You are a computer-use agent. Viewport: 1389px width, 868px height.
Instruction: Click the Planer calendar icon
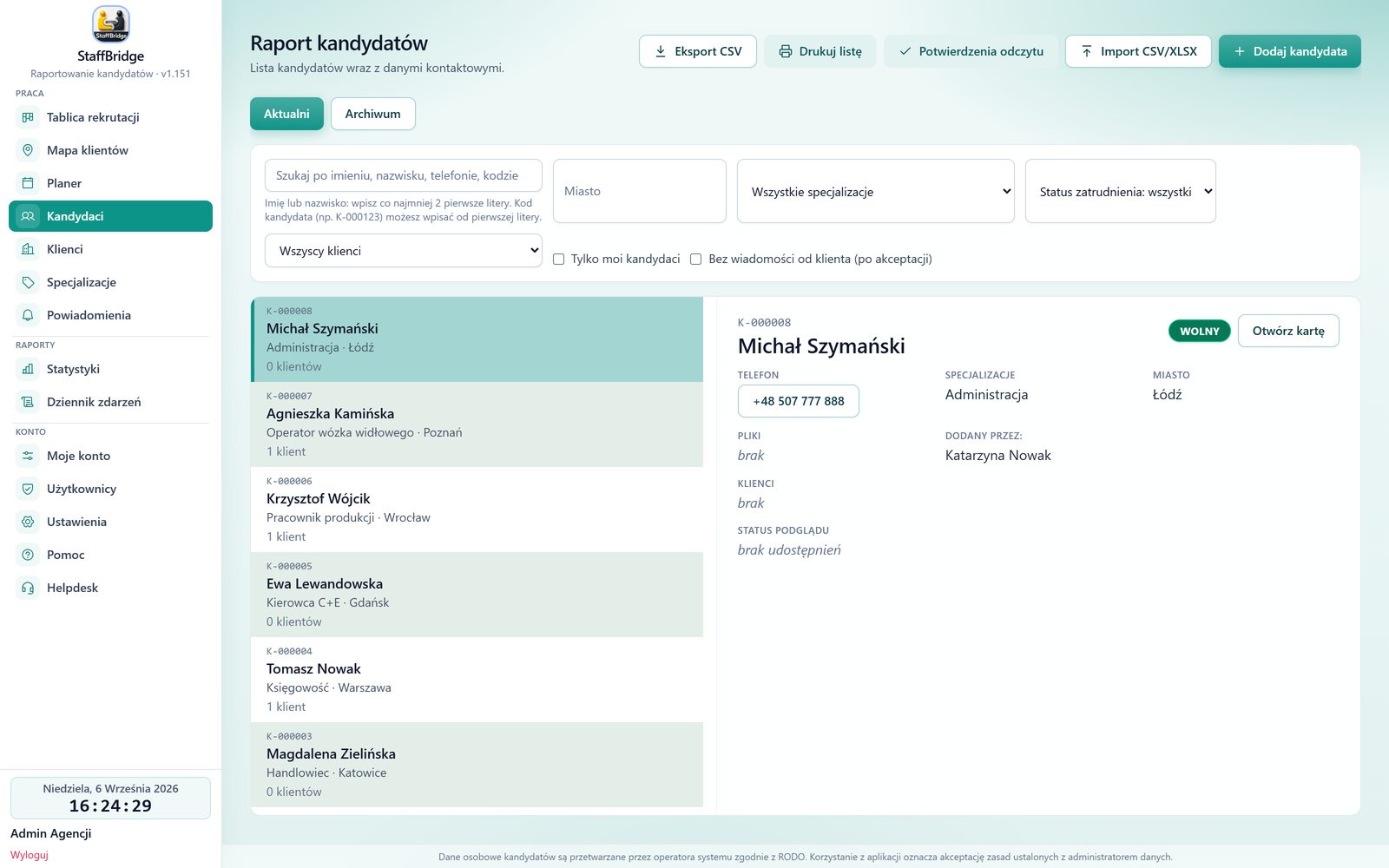pos(28,183)
